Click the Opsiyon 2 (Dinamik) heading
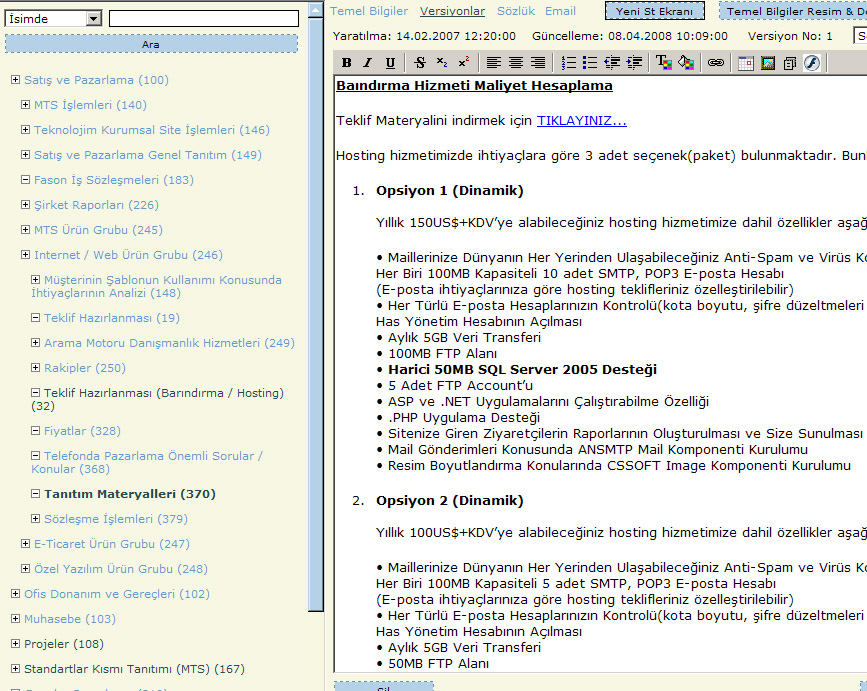This screenshot has height=691, width=867. point(450,501)
